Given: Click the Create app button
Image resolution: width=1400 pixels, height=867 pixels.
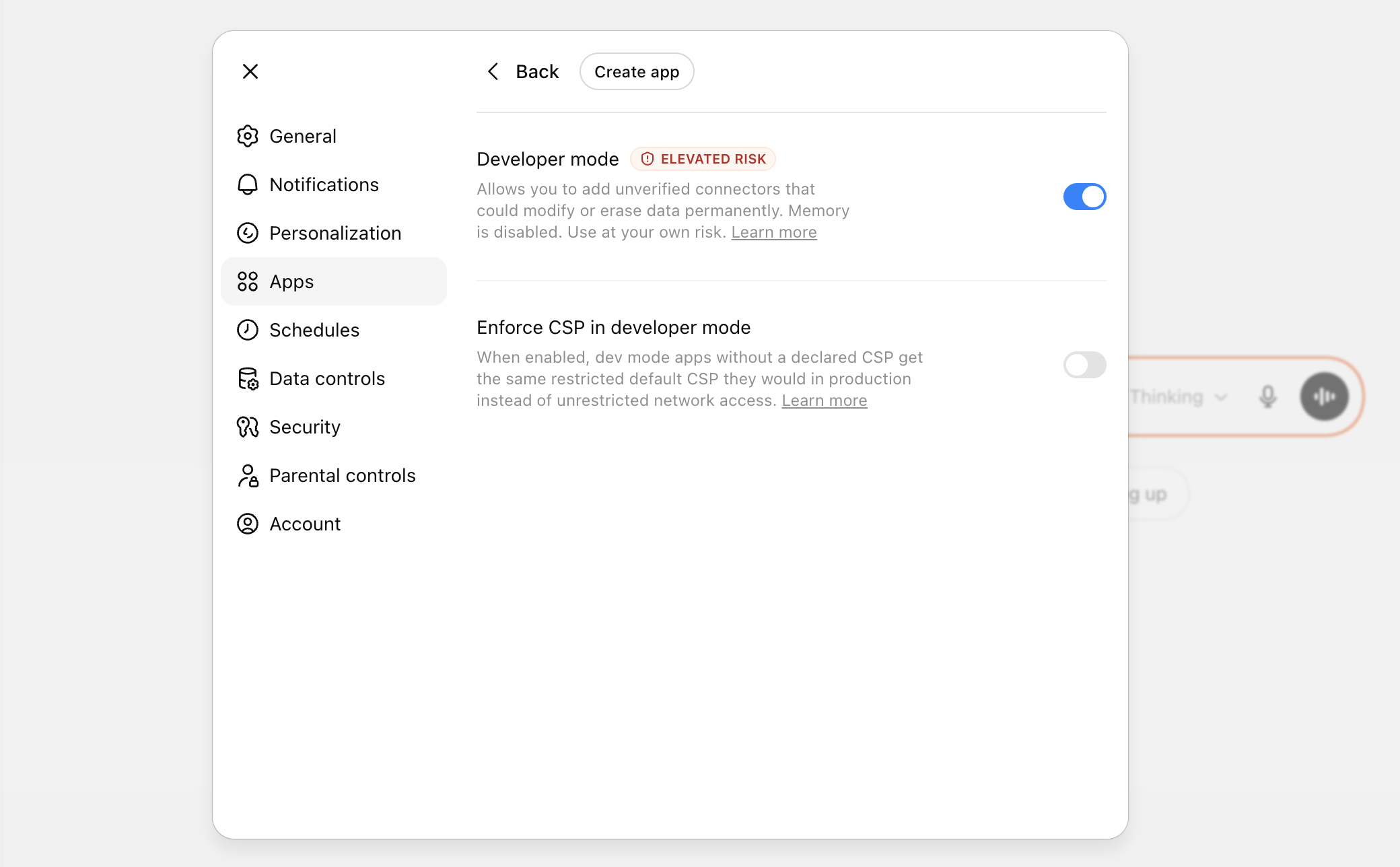Looking at the screenshot, I should coord(637,71).
